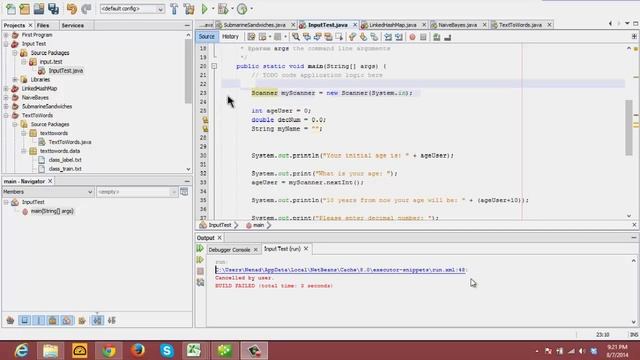Screen dimensions: 640x360
Task: Click the Undo arrow icon
Action: 72,9
